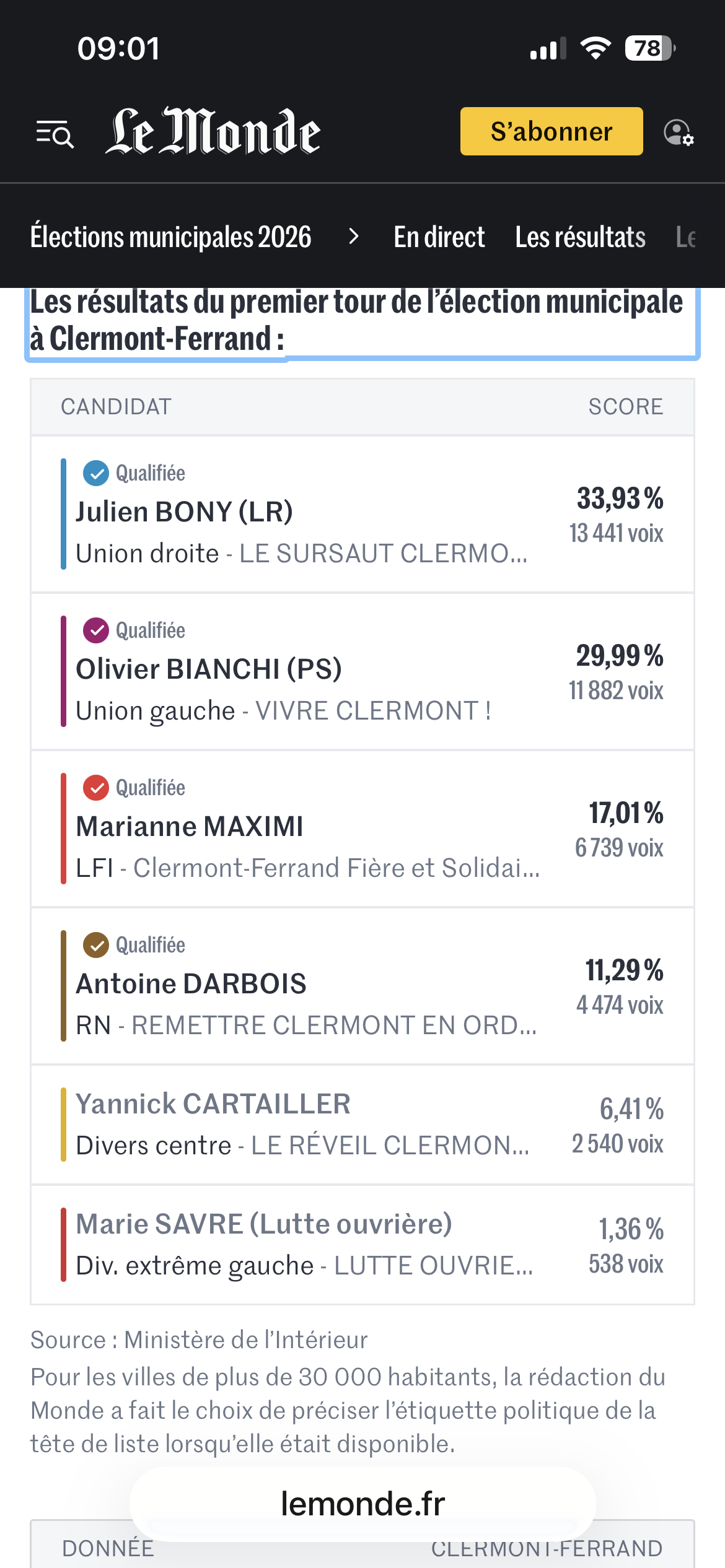Open the menu and search icon
The width and height of the screenshot is (725, 1568).
pyautogui.click(x=55, y=133)
